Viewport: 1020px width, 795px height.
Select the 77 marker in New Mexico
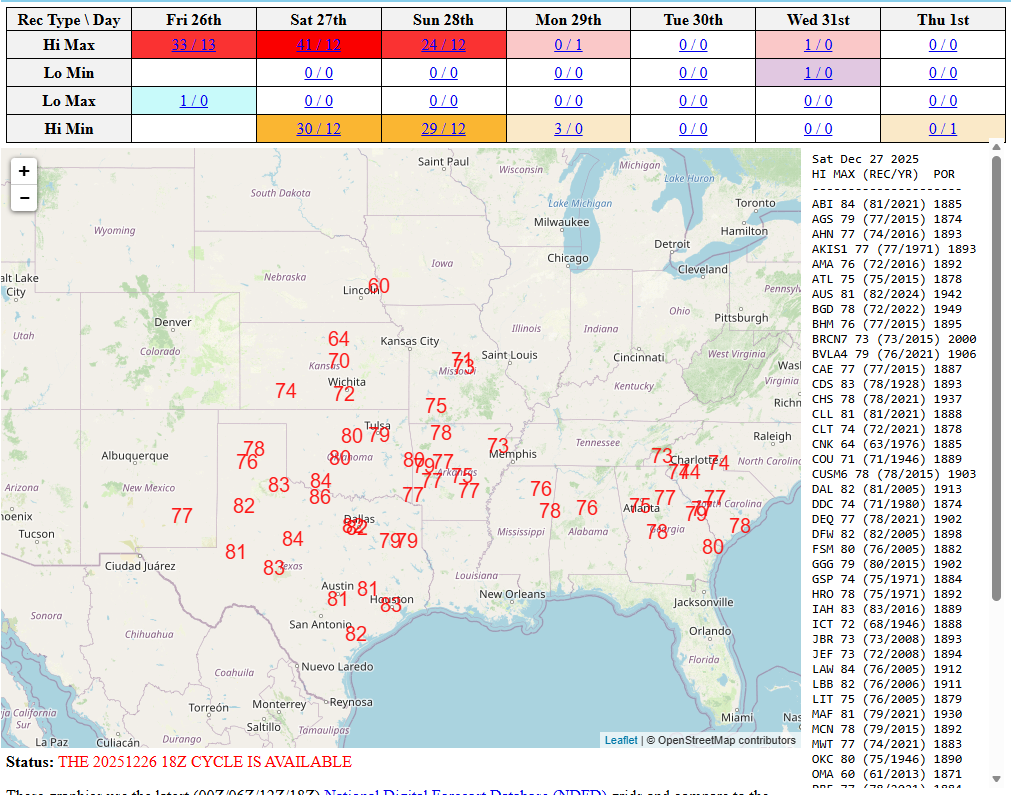[182, 516]
